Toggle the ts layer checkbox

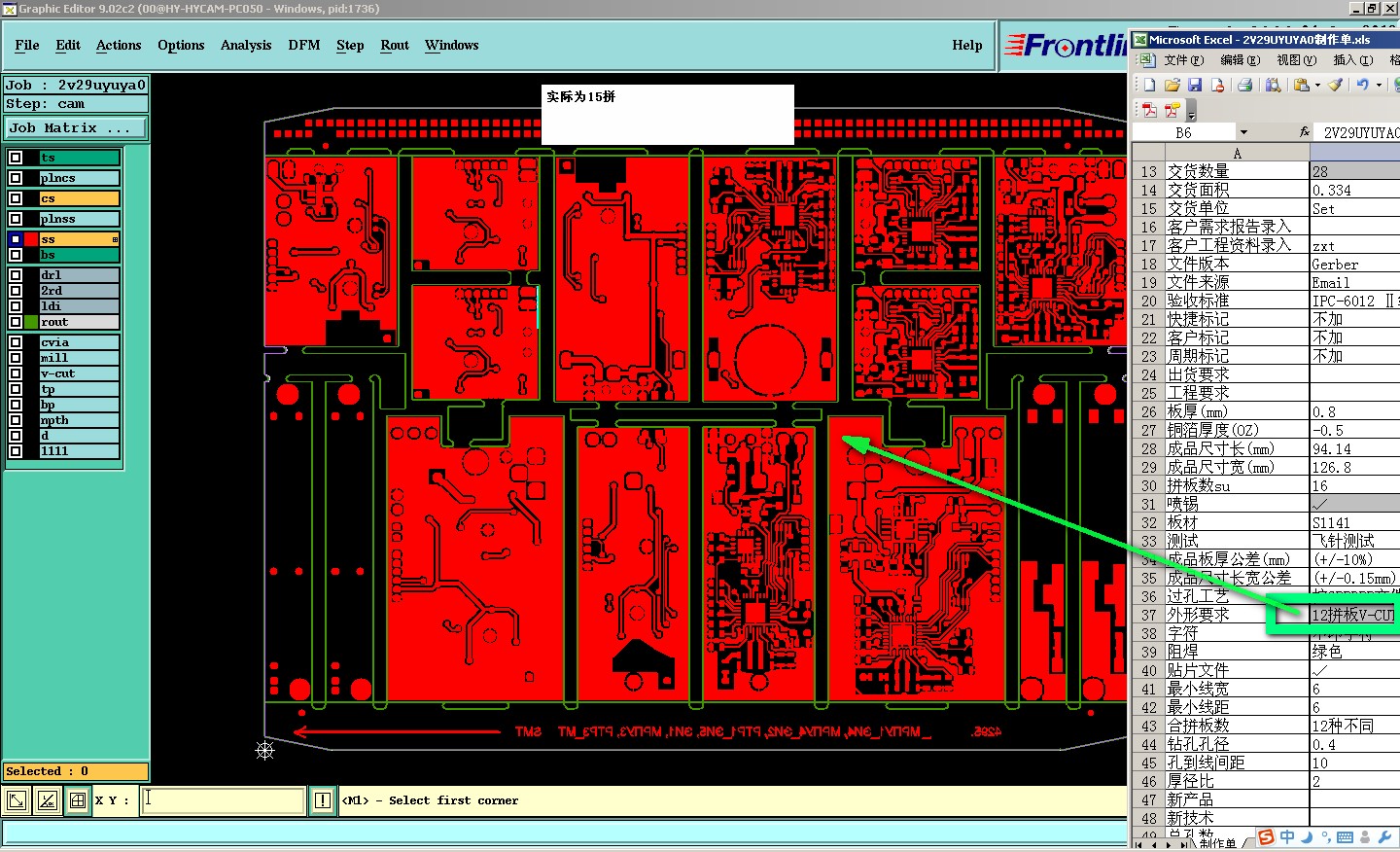pyautogui.click(x=16, y=158)
